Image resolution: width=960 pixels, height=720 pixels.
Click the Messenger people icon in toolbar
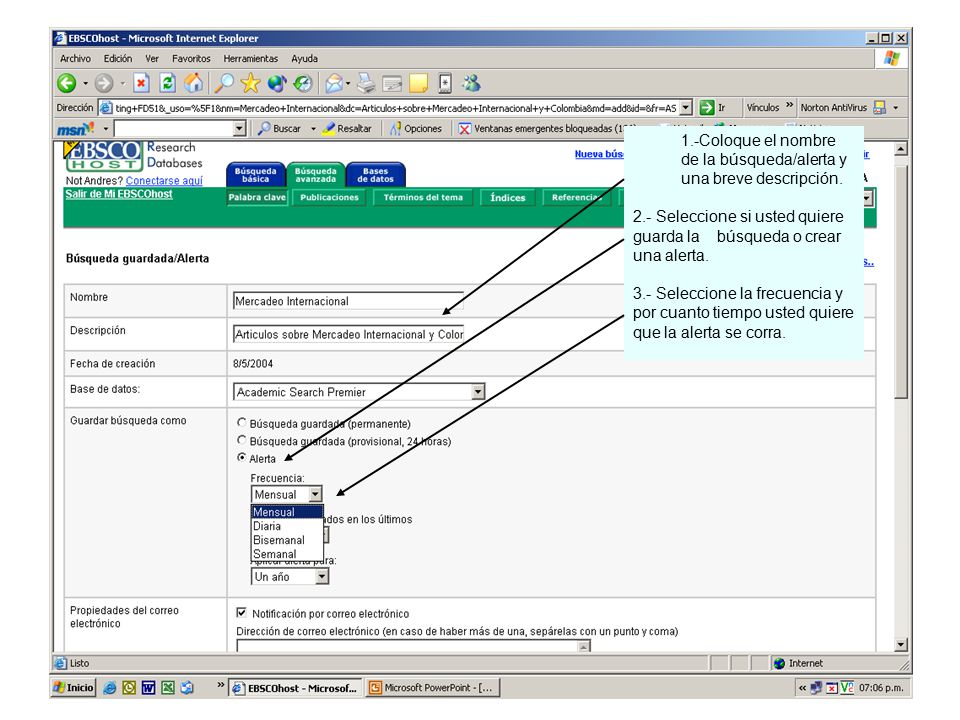point(472,83)
